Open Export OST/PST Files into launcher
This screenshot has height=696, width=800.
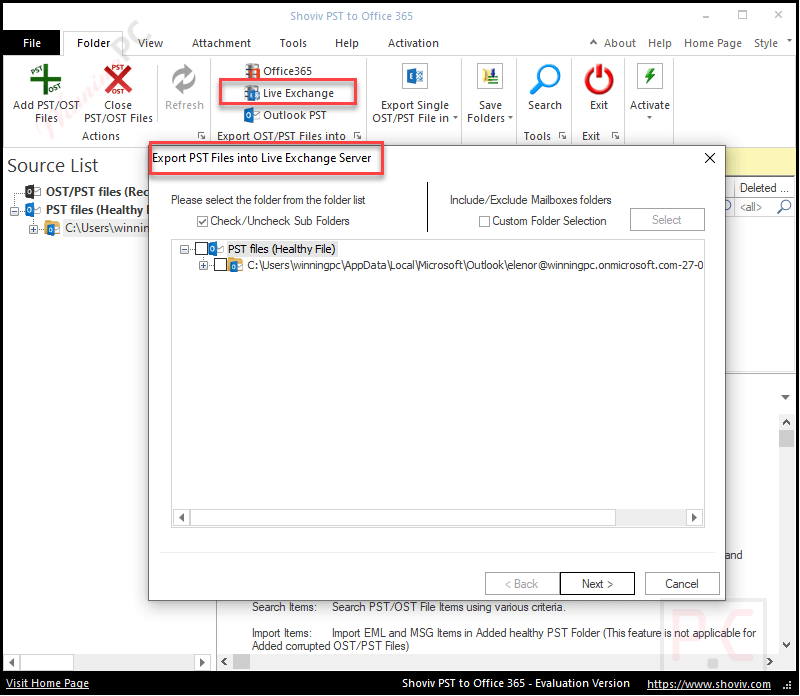coord(358,136)
